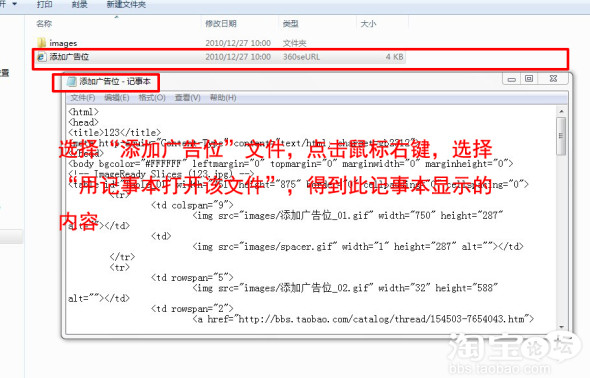The height and width of the screenshot is (378, 590).
Task: Open the 文件(F) menu in Notepad
Action: click(x=83, y=98)
